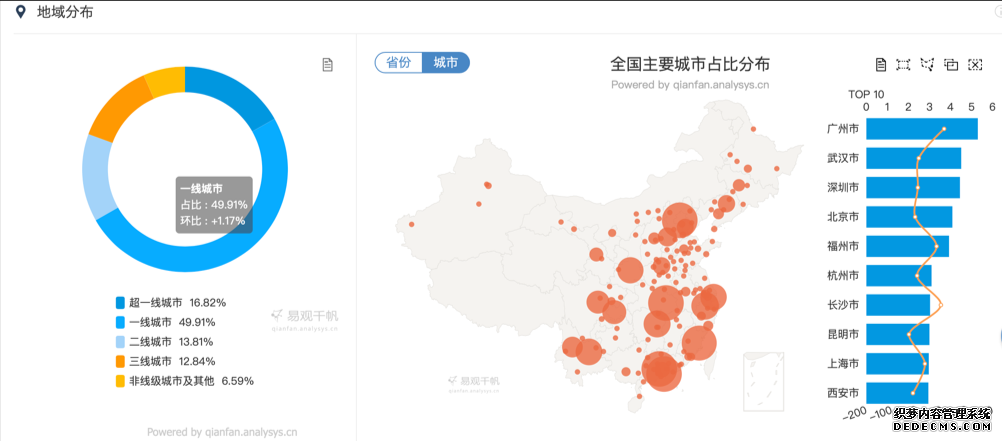Click the 深圳市 bar in TOP 10
This screenshot has width=1002, height=441.
(x=913, y=188)
